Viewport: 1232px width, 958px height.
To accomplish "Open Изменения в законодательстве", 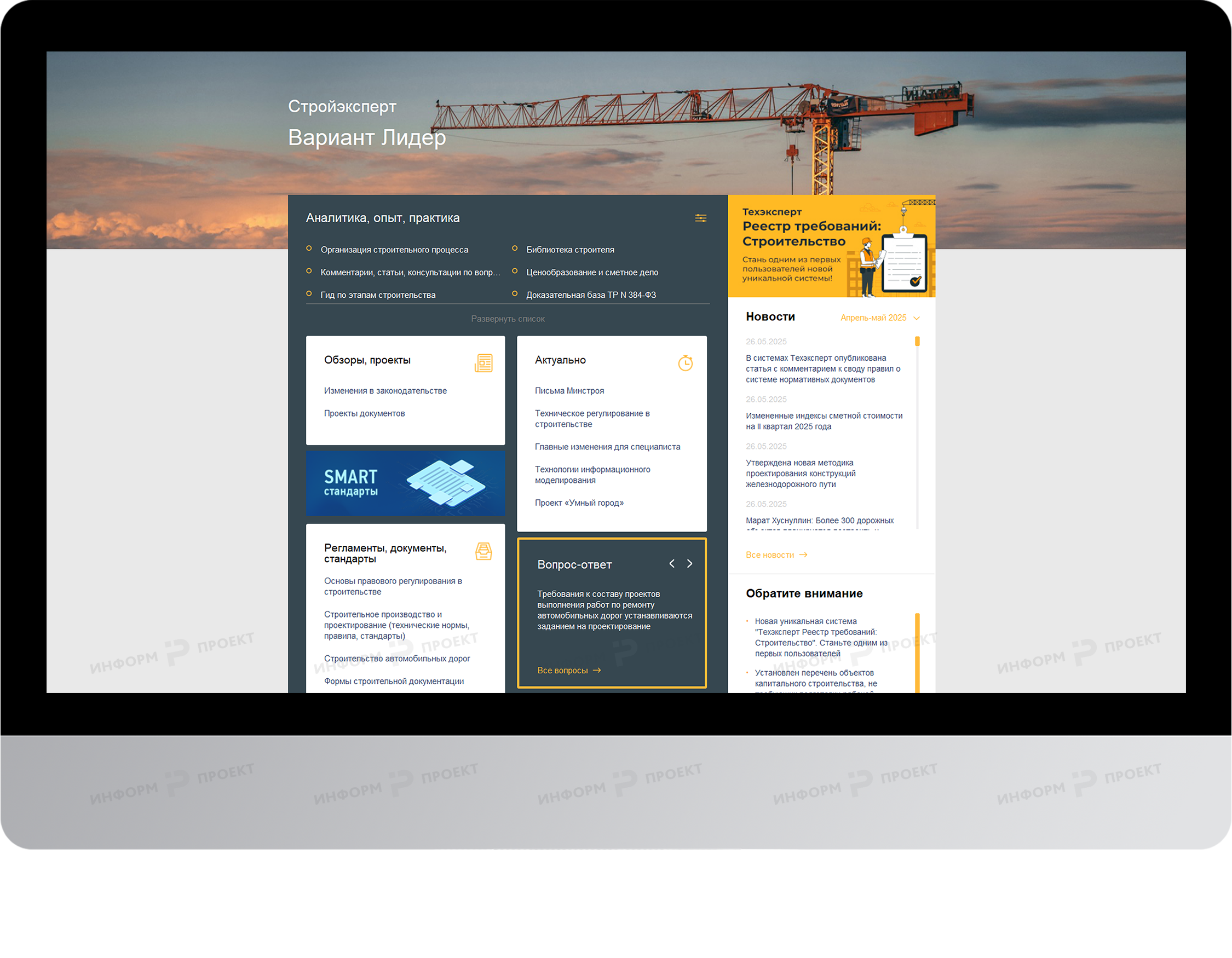I will pyautogui.click(x=385, y=391).
